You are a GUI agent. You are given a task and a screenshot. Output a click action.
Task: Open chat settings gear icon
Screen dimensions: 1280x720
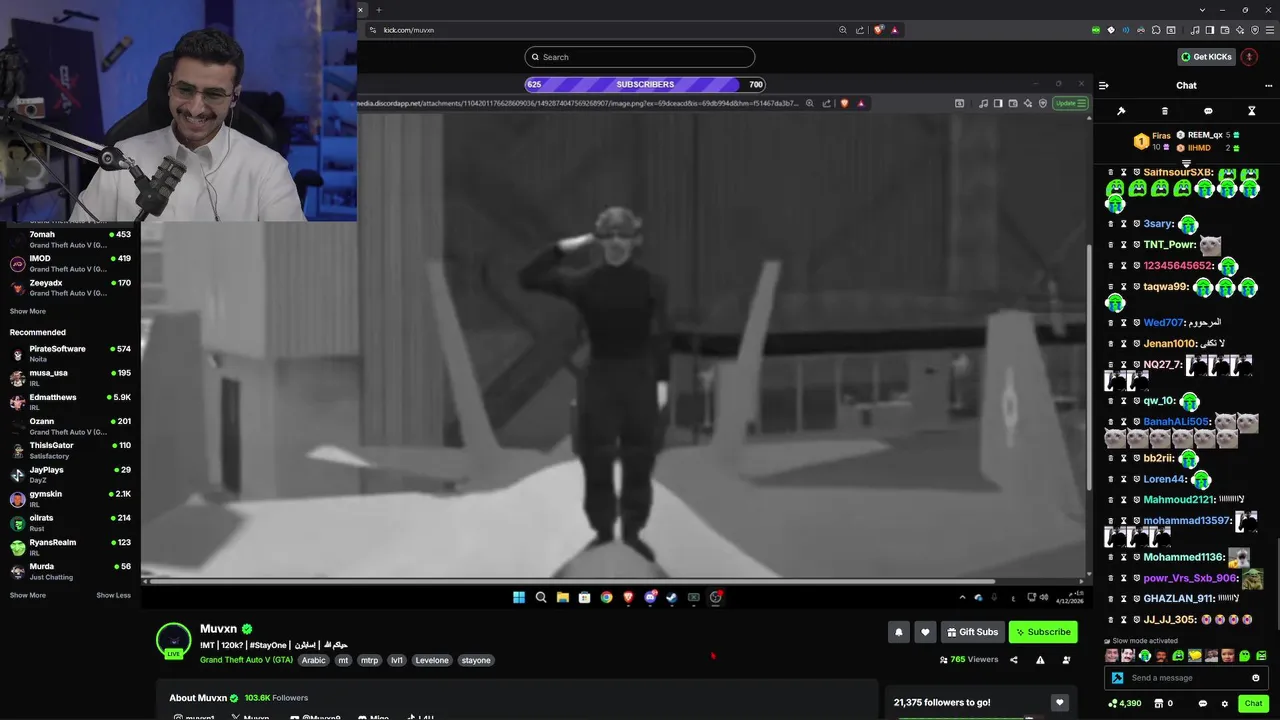(1224, 704)
